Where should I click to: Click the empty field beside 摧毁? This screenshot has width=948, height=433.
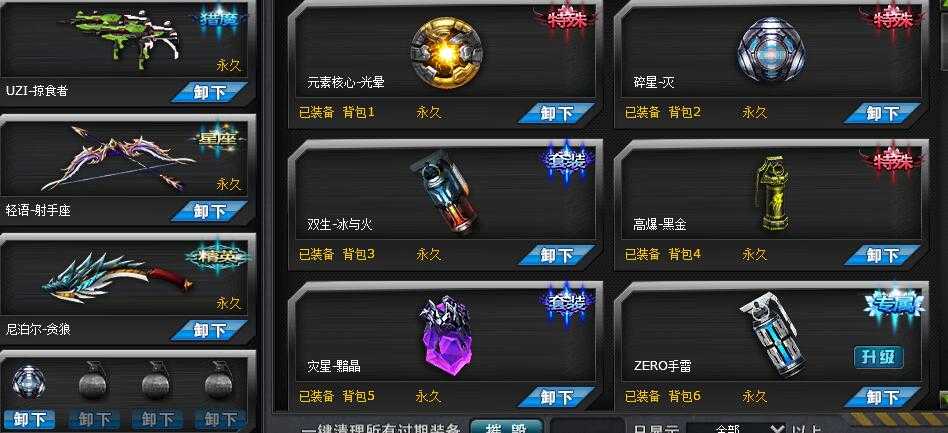[587, 426]
